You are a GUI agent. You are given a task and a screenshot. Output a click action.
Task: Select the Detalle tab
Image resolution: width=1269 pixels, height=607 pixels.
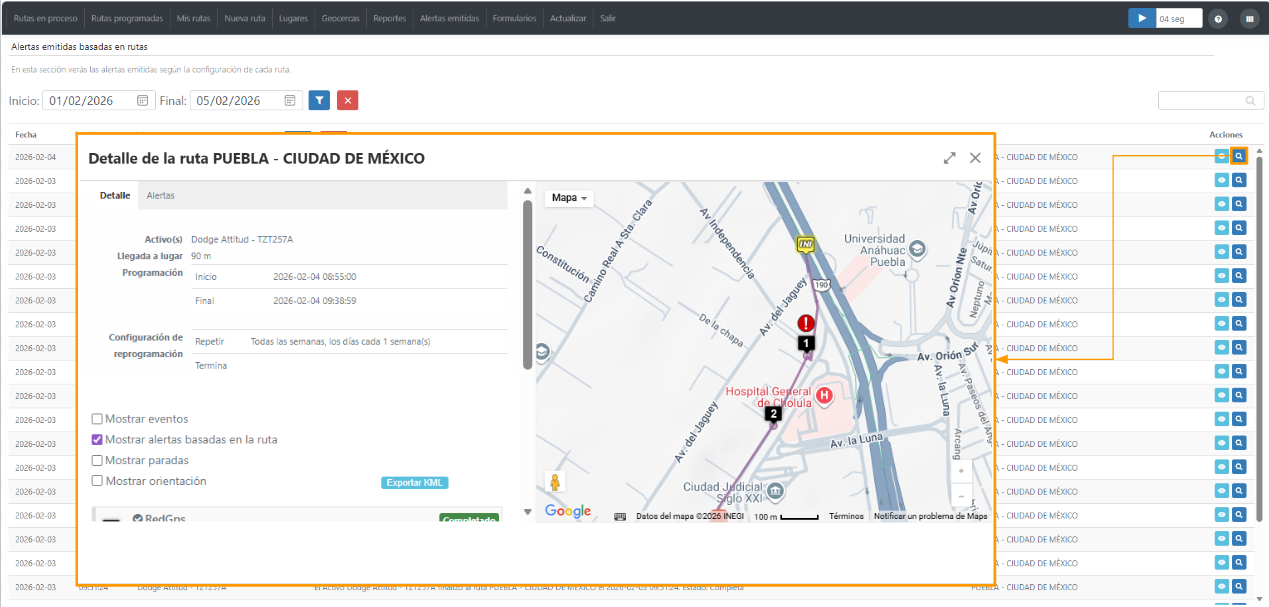(x=115, y=195)
